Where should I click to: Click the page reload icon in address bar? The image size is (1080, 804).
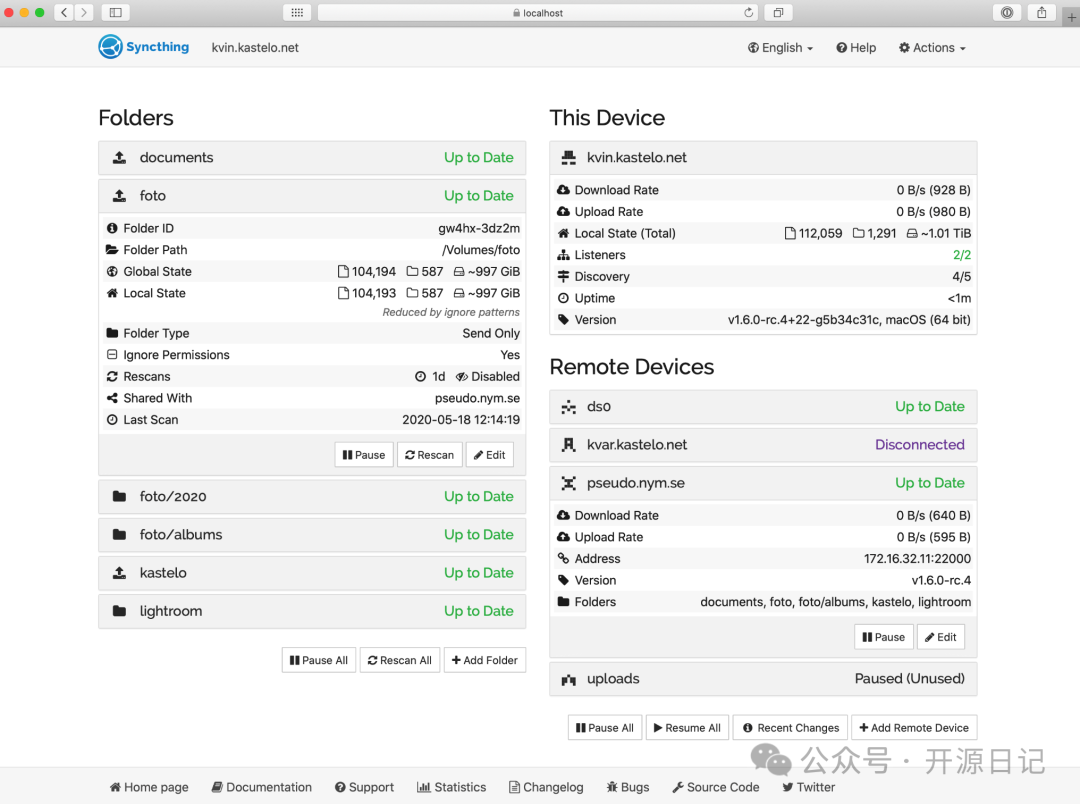(x=748, y=13)
